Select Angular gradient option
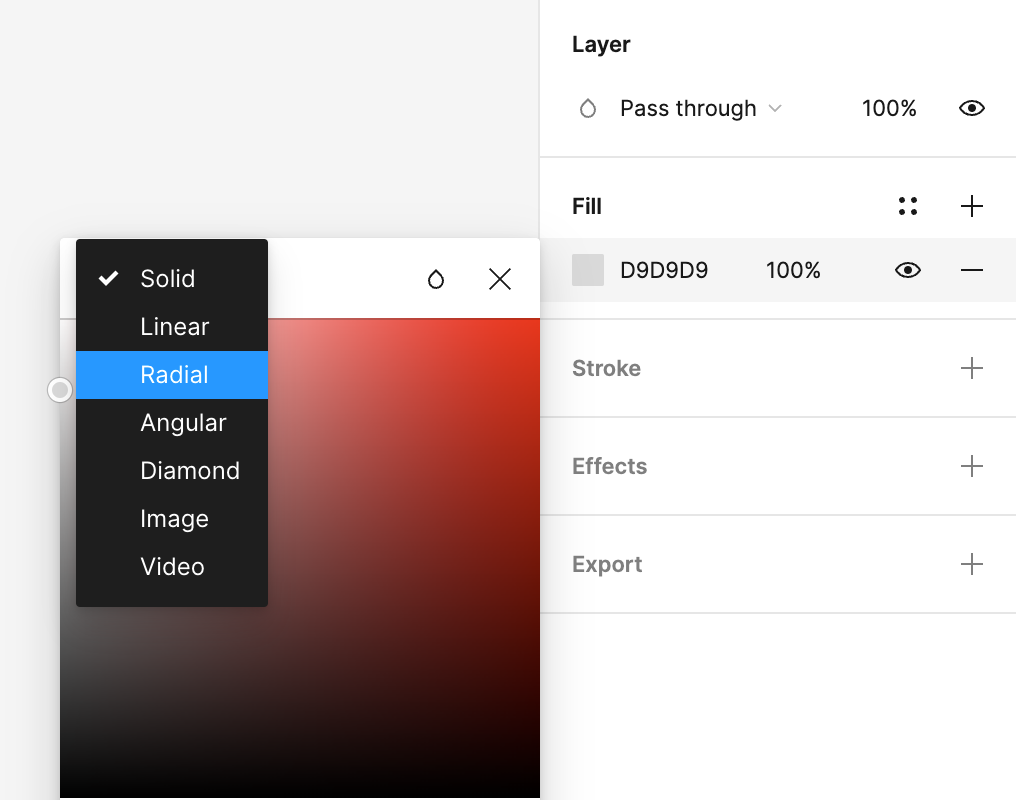Viewport: 1016px width, 800px height. 172,422
